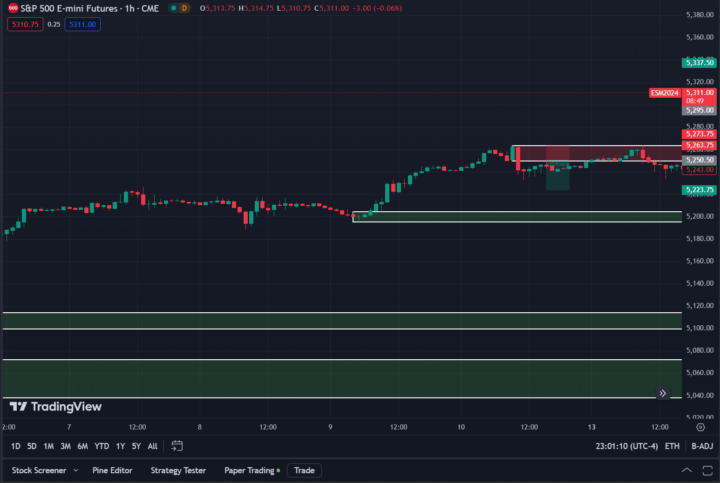Viewport: 720px width, 483px height.
Task: Click the 5,295.00 gray price label
Action: point(699,110)
